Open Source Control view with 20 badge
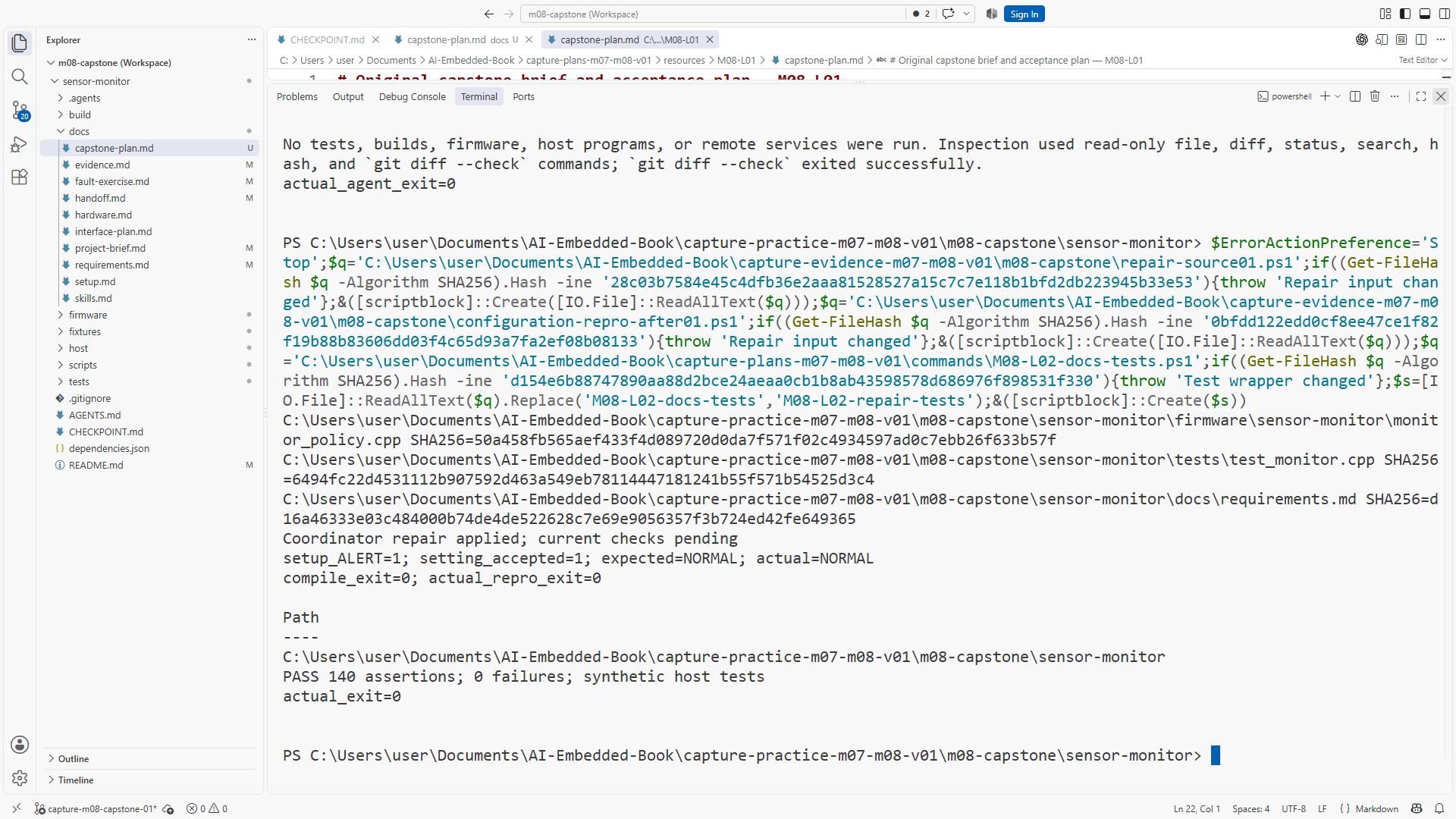1456x819 pixels. pyautogui.click(x=20, y=111)
